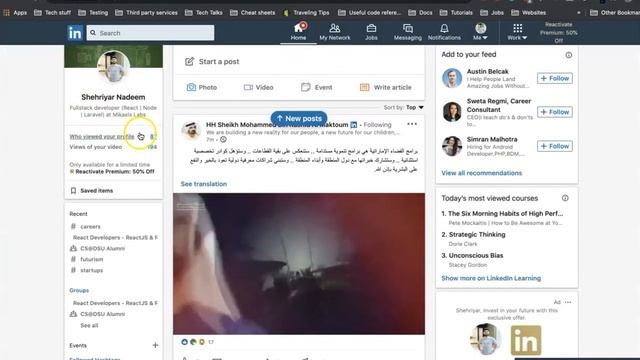Open Add to your feed info icon
Viewport: 640px width, 360px height.
point(569,55)
